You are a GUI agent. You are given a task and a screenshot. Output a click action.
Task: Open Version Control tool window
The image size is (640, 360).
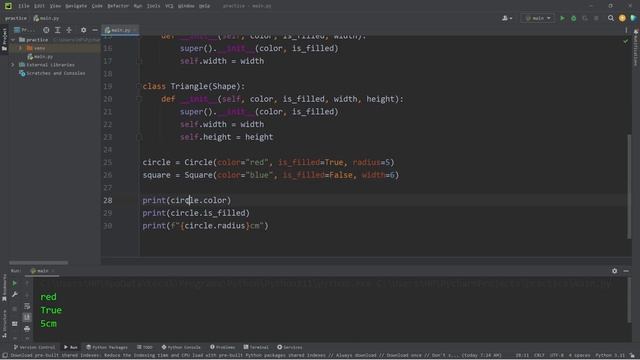click(x=35, y=347)
